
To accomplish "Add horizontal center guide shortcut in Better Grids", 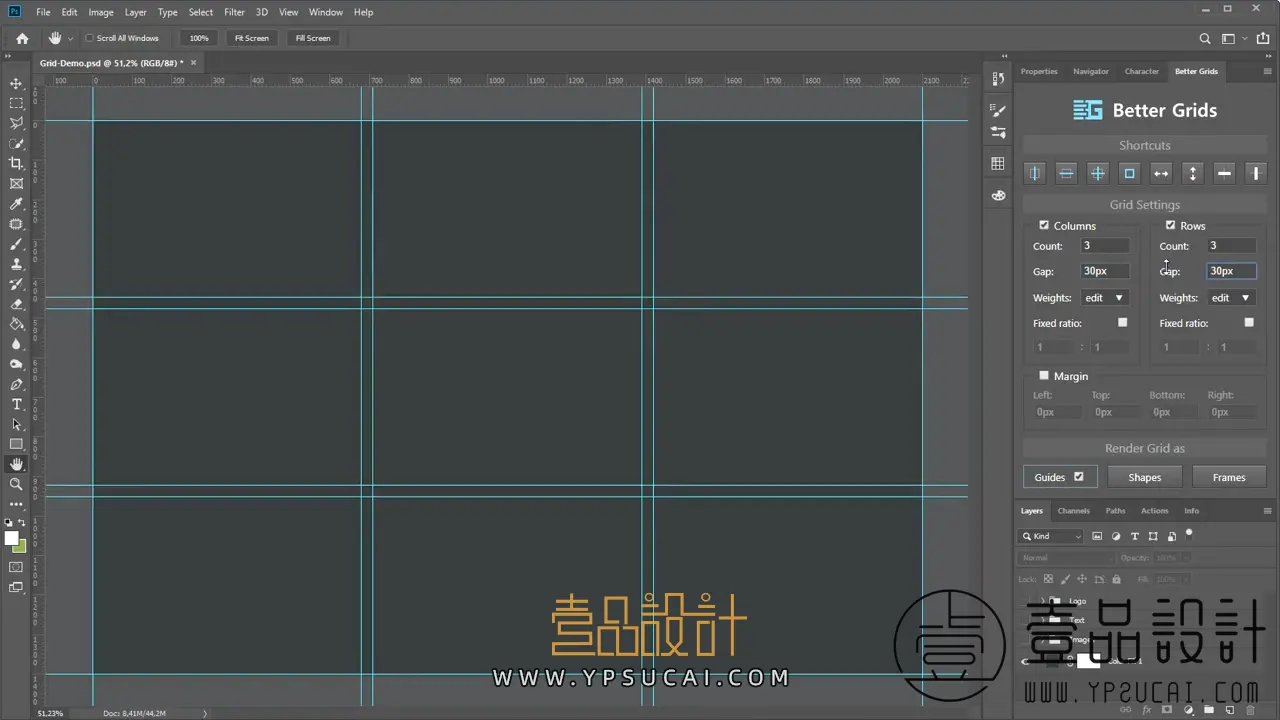I will pyautogui.click(x=1066, y=173).
